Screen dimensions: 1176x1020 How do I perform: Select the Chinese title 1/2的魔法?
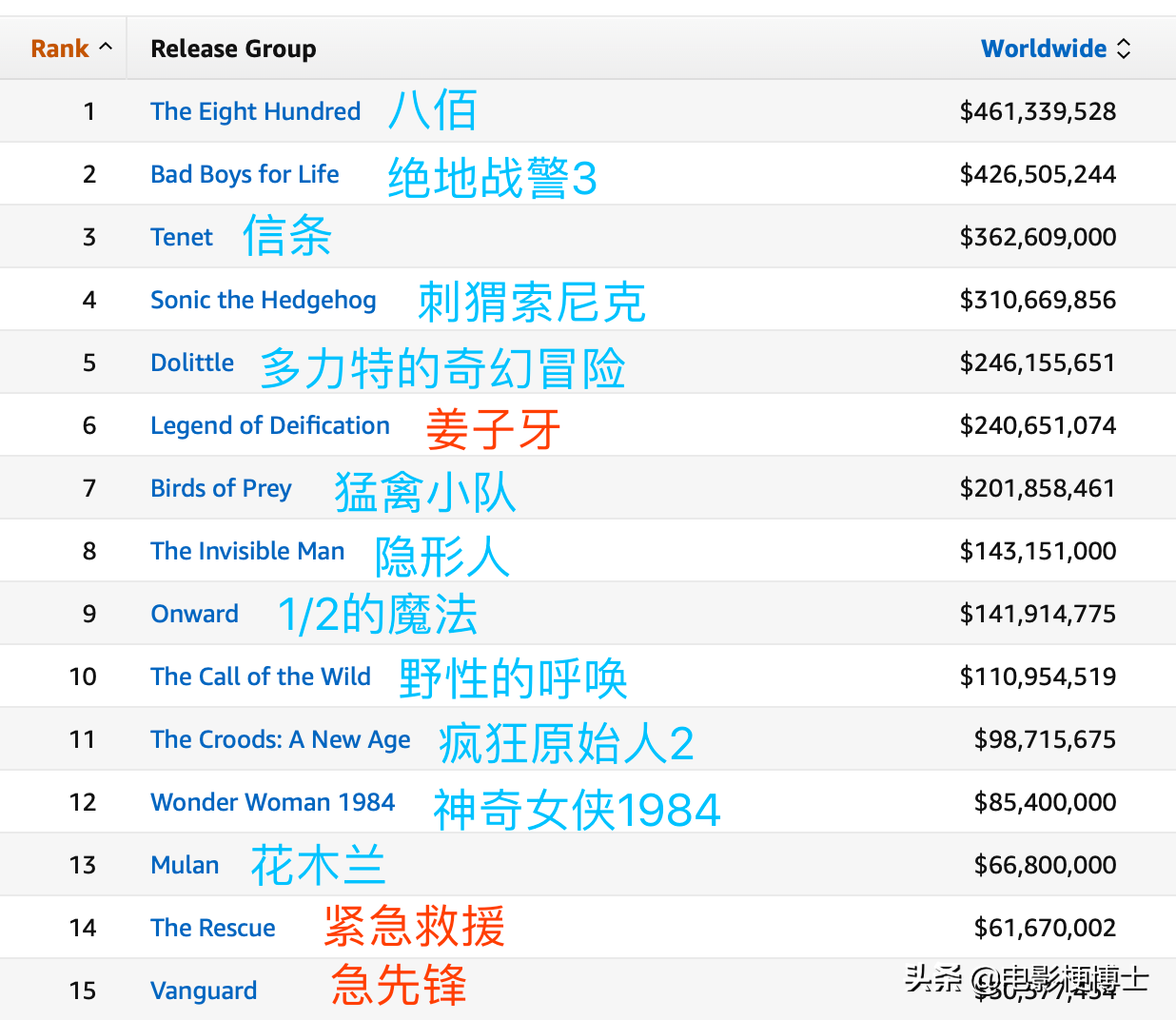click(377, 615)
